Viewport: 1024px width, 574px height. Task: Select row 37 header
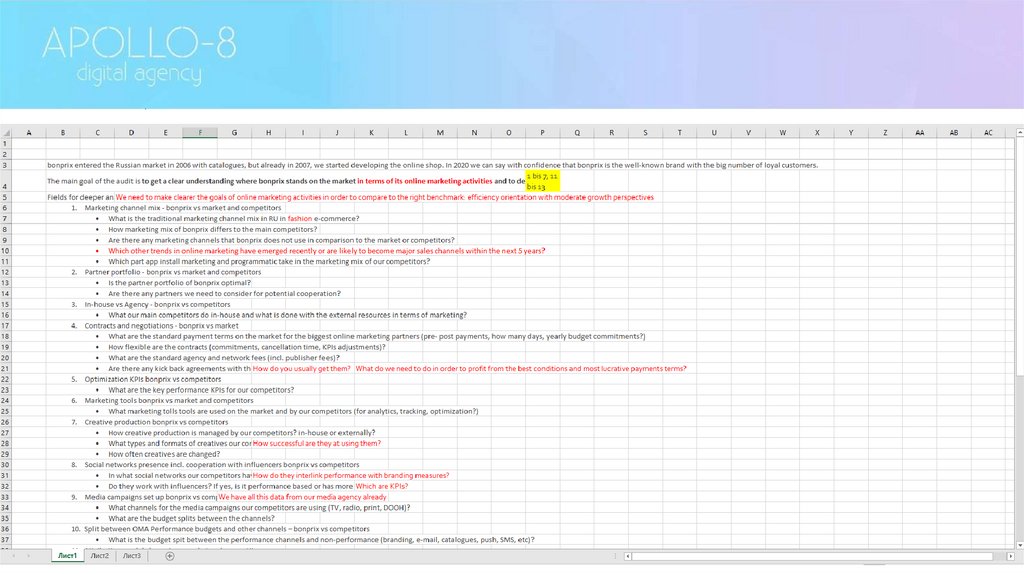5,540
